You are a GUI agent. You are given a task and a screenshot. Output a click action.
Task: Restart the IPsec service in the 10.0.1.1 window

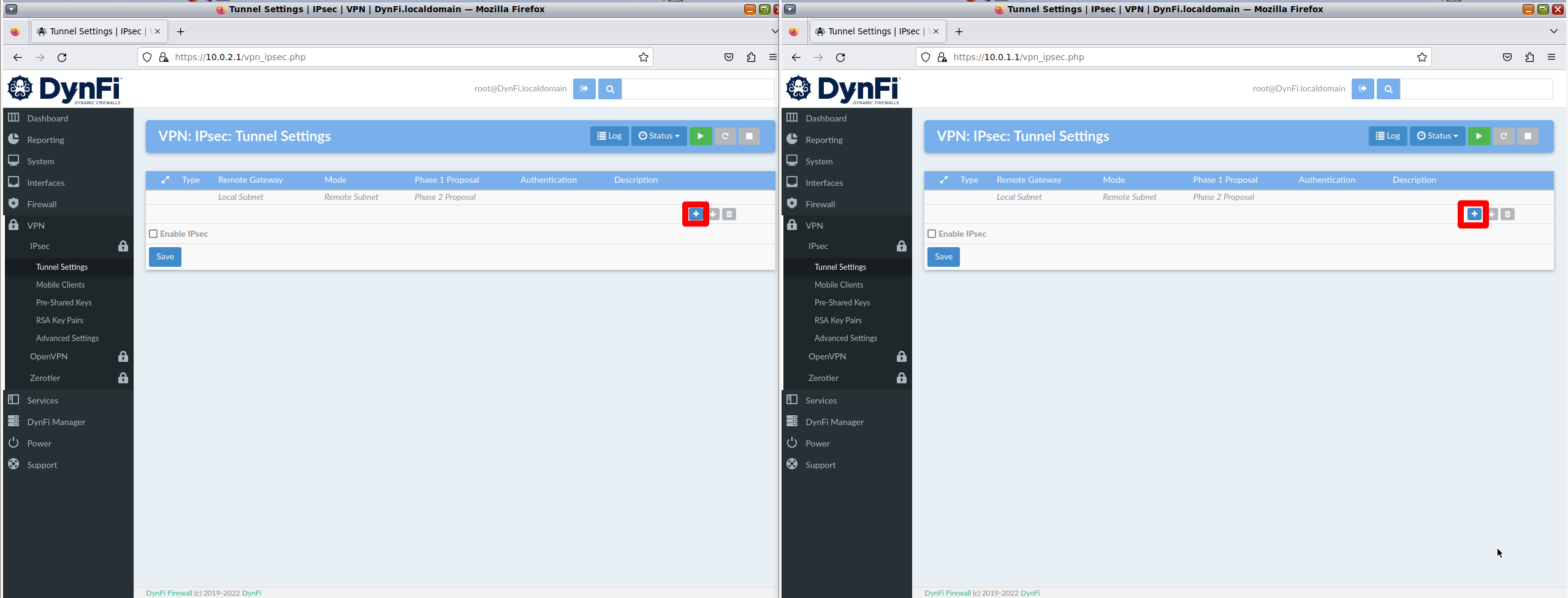(1503, 136)
